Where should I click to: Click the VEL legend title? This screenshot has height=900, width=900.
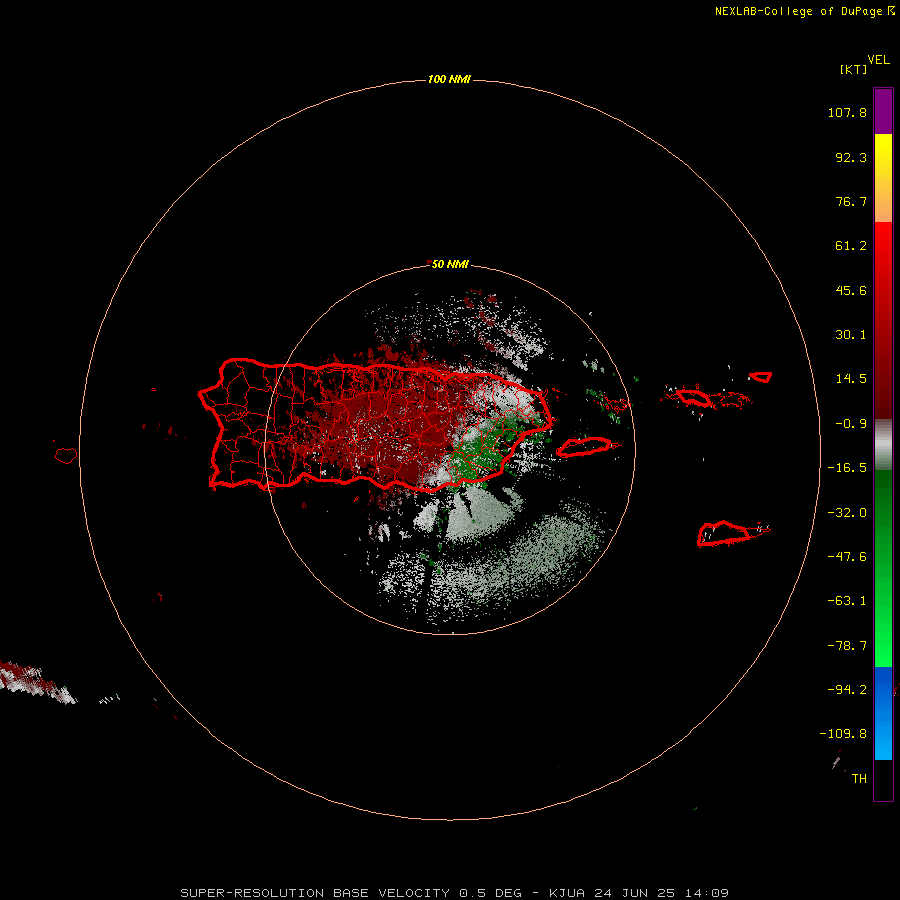(878, 60)
